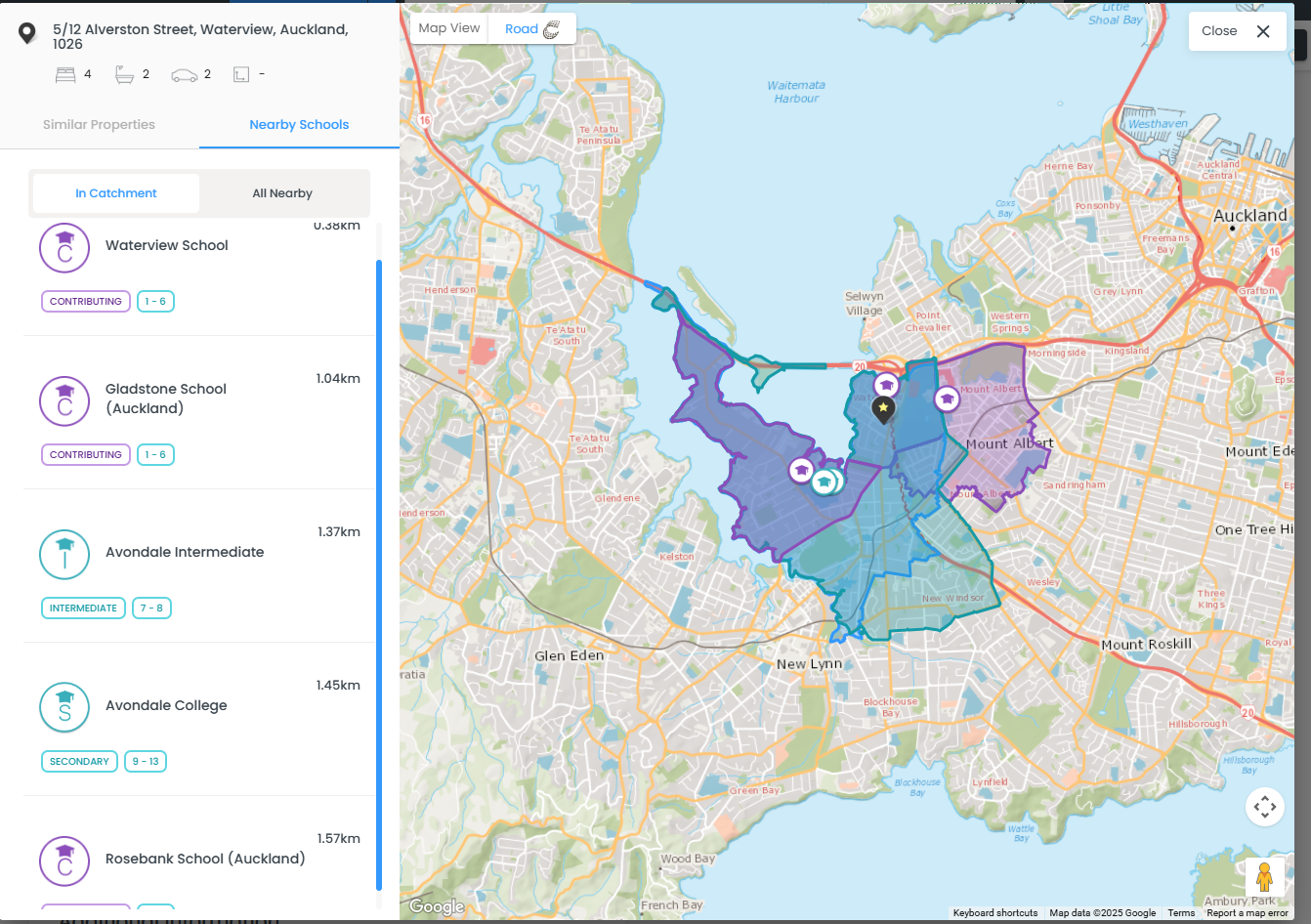This screenshot has width=1311, height=924.
Task: Click the Avondale Intermediate school icon
Action: click(x=64, y=555)
